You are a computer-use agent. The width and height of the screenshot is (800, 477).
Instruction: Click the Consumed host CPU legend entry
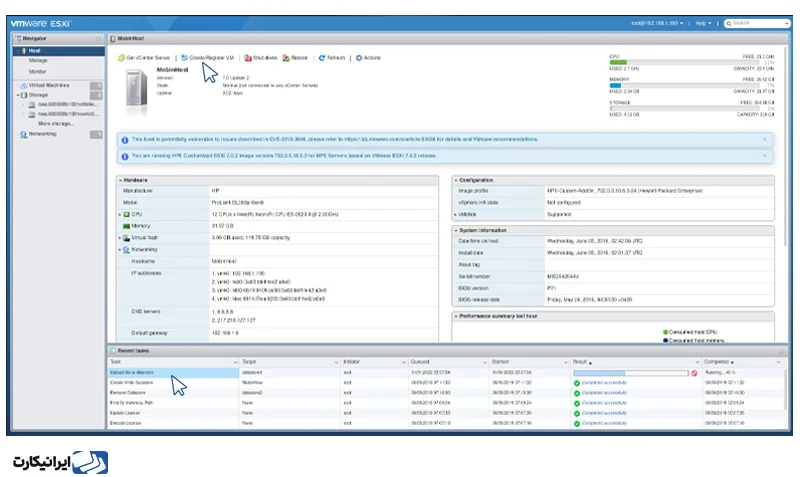pyautogui.click(x=689, y=333)
